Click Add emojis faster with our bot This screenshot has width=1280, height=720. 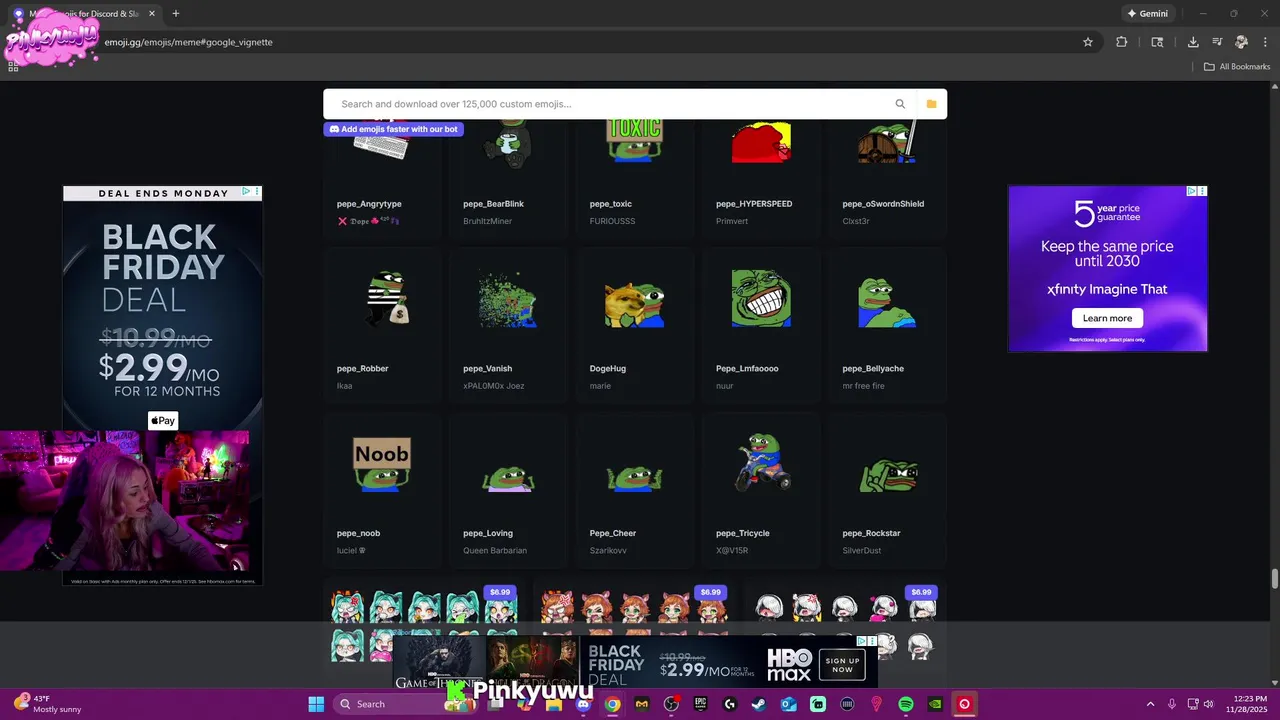click(393, 129)
